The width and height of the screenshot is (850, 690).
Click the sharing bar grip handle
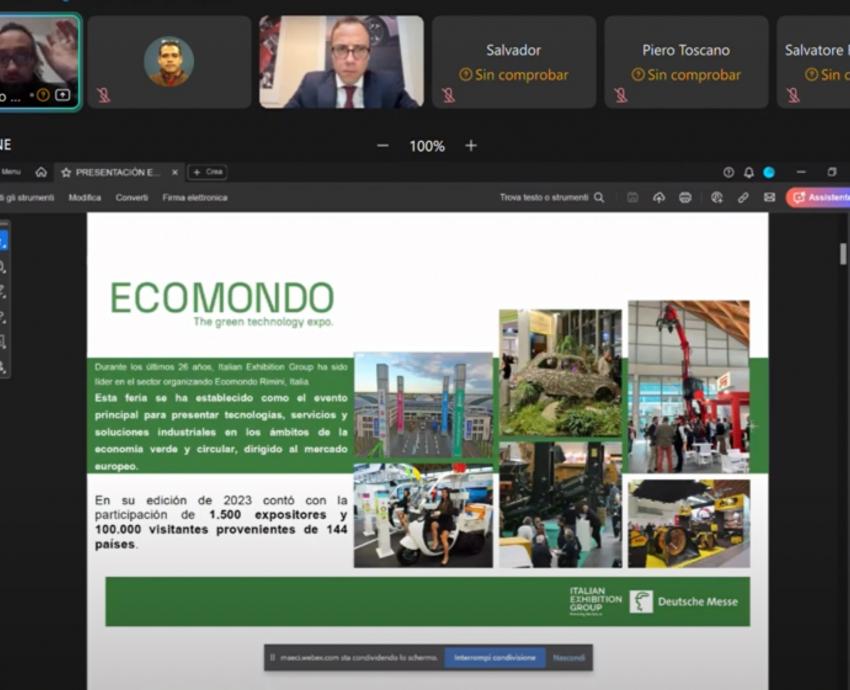click(272, 657)
